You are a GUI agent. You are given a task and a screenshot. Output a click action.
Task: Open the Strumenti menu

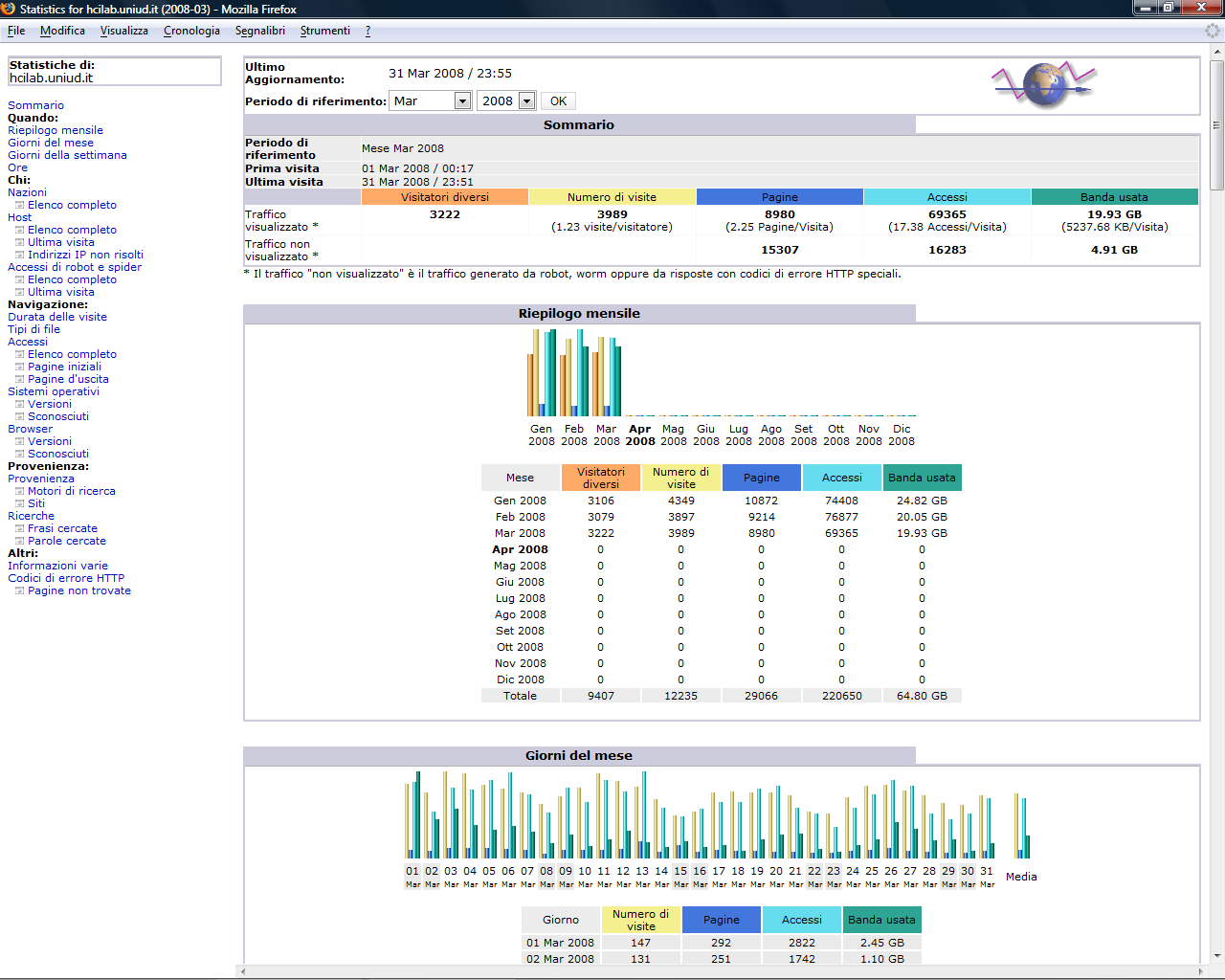(325, 31)
